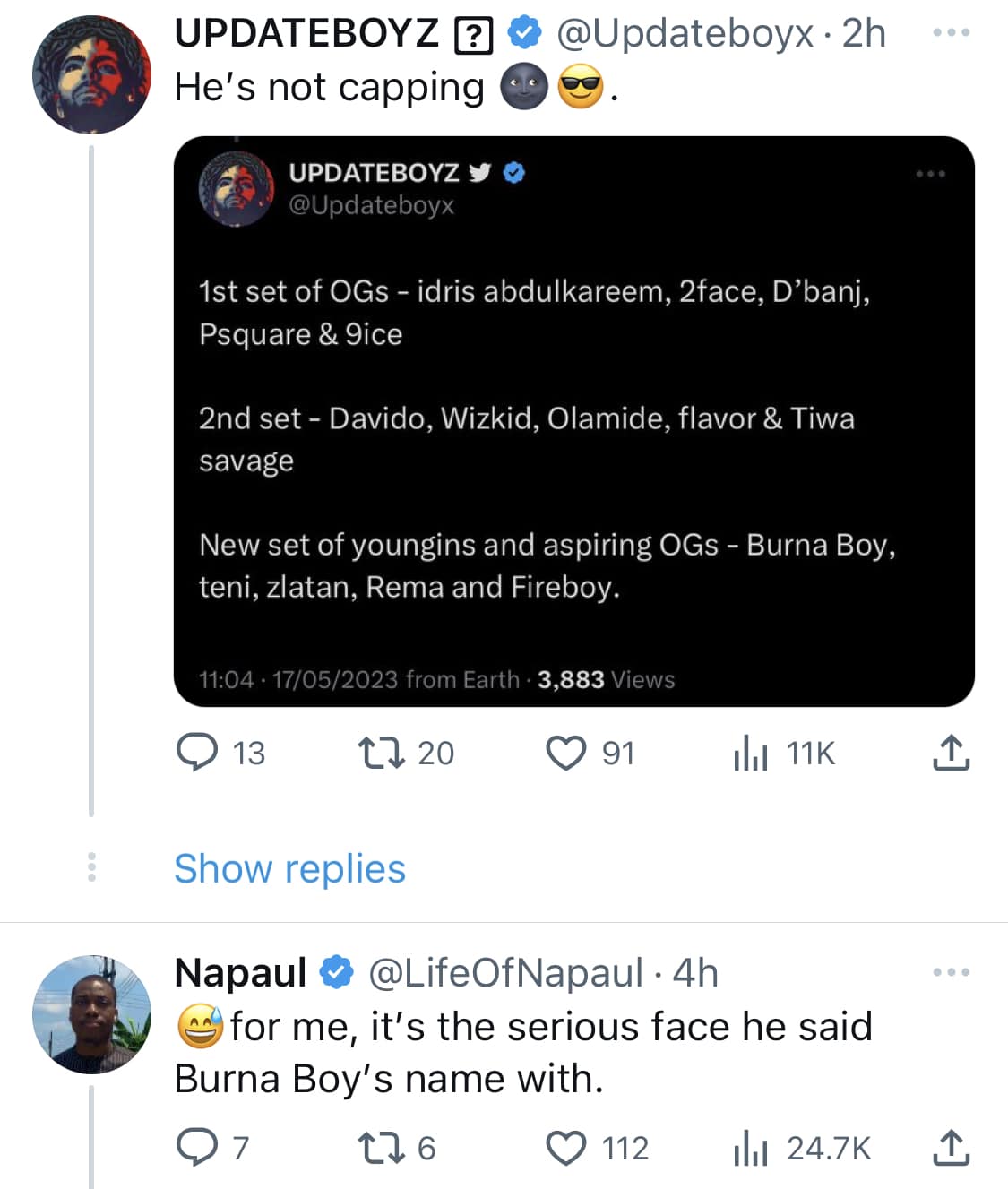Image resolution: width=1008 pixels, height=1189 pixels.
Task: Open three-dot menu inside quoted tweet
Action: pyautogui.click(x=930, y=173)
